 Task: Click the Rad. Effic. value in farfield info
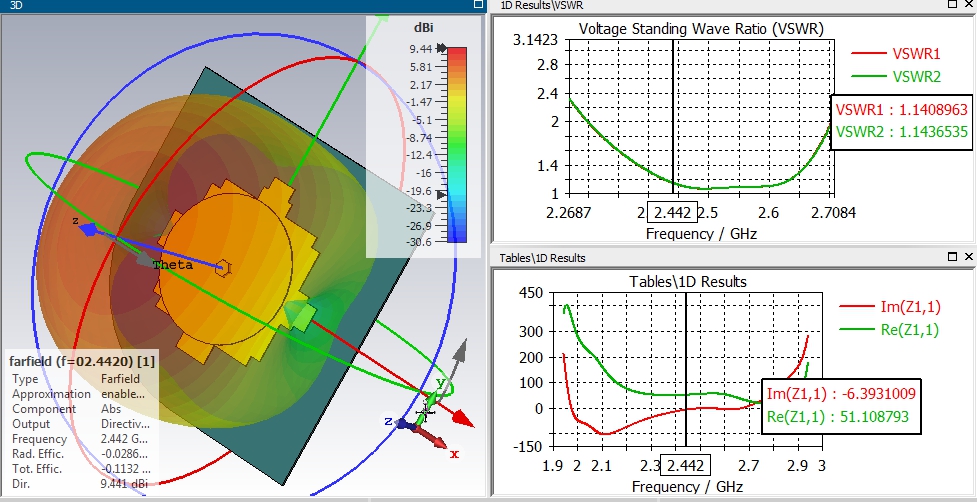pos(125,453)
